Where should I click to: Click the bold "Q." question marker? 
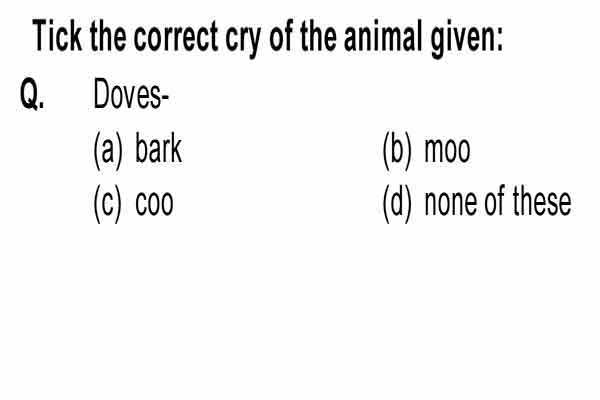32,94
